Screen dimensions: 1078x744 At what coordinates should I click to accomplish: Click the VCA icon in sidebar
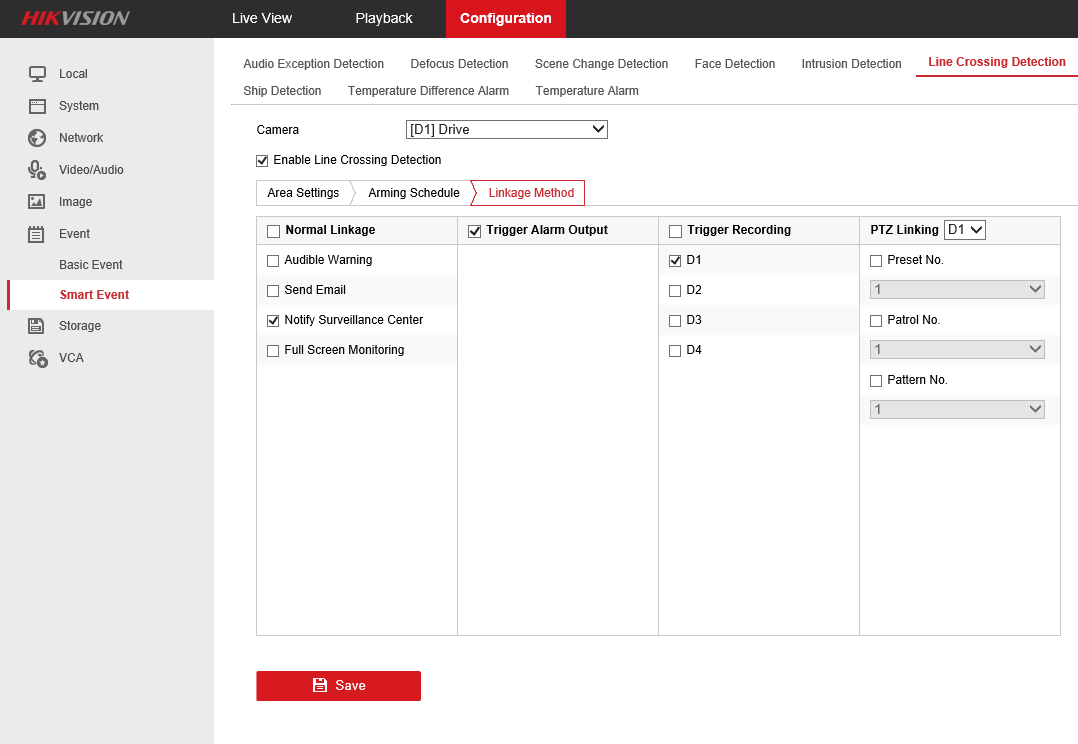(x=37, y=358)
